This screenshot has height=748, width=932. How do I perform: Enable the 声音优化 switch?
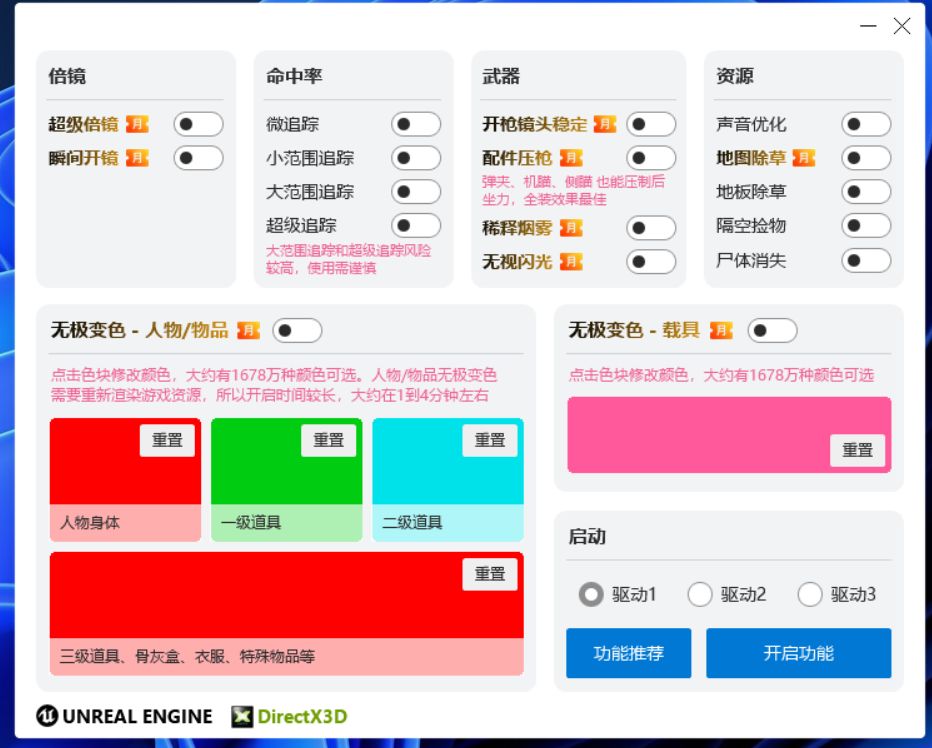pos(866,124)
